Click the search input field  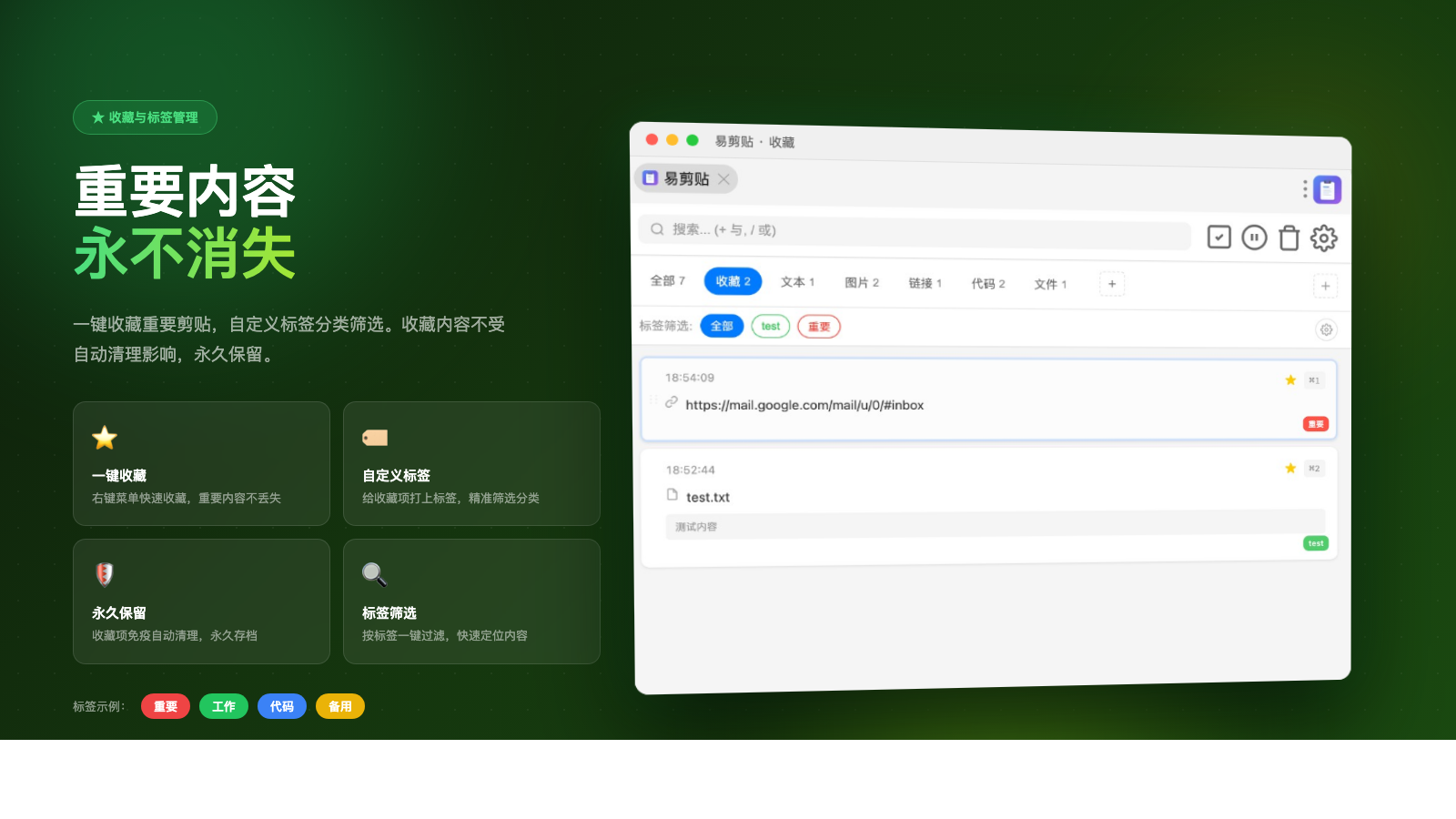point(915,231)
